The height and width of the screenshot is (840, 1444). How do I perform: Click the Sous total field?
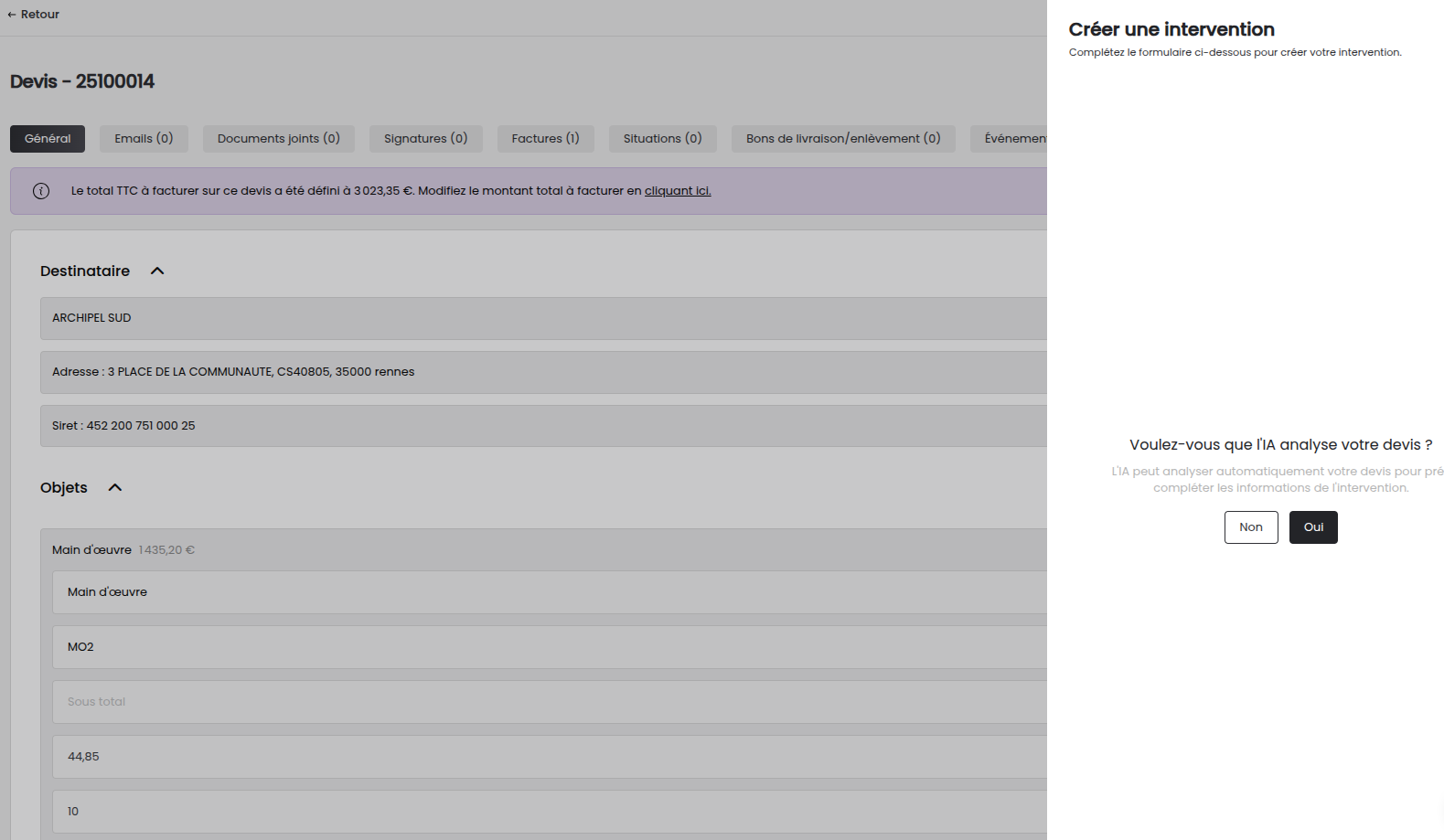click(549, 702)
